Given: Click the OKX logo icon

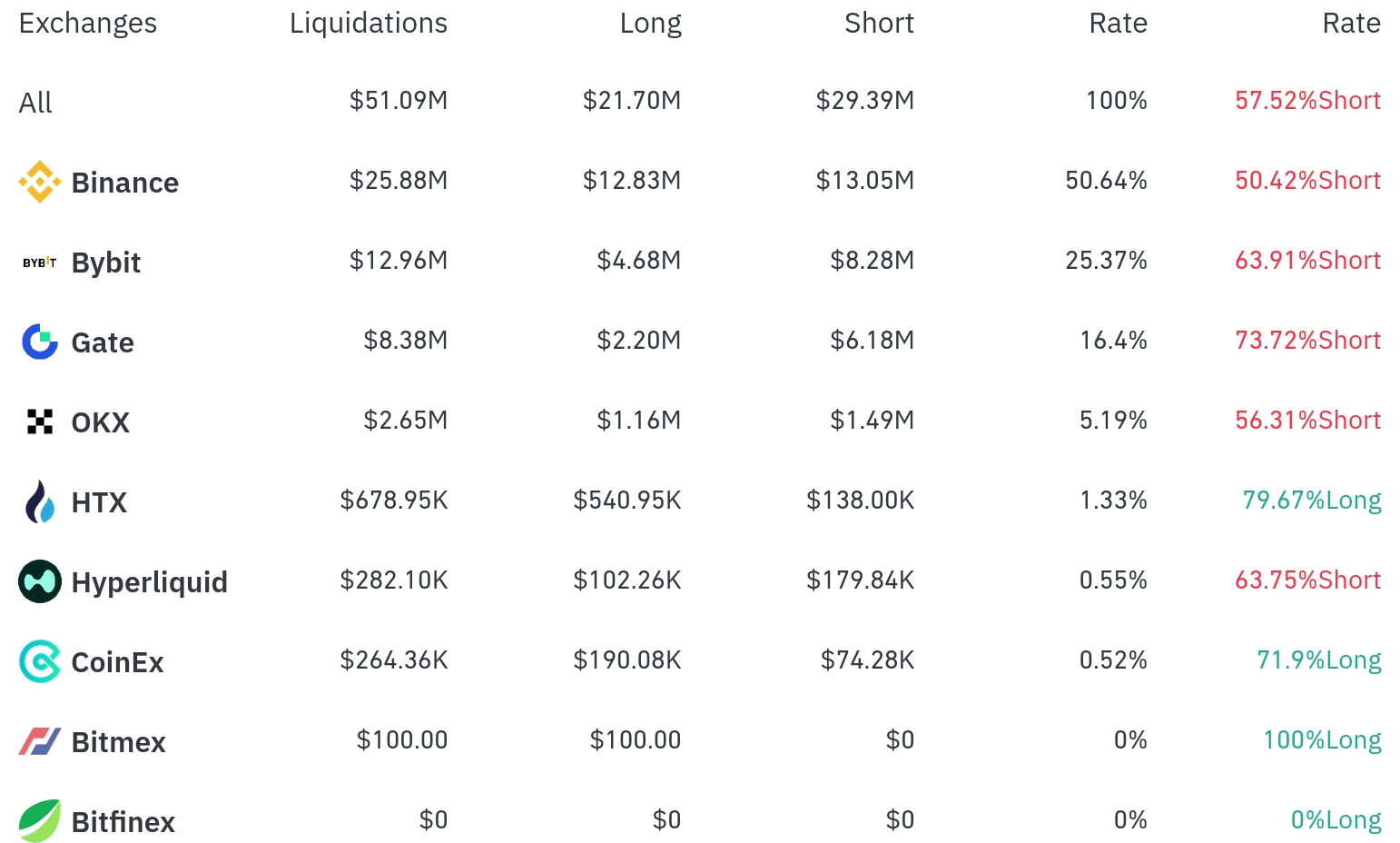Looking at the screenshot, I should (x=40, y=422).
